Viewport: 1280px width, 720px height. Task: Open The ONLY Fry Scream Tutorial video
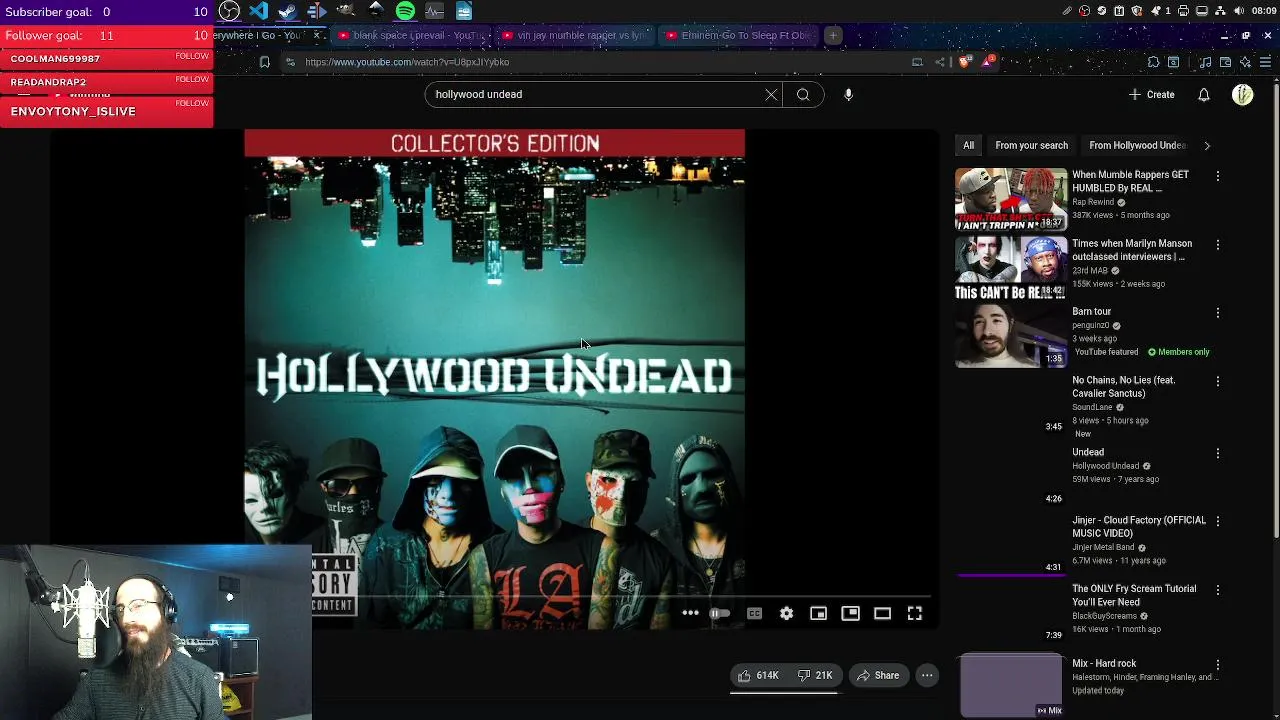pyautogui.click(x=1134, y=595)
